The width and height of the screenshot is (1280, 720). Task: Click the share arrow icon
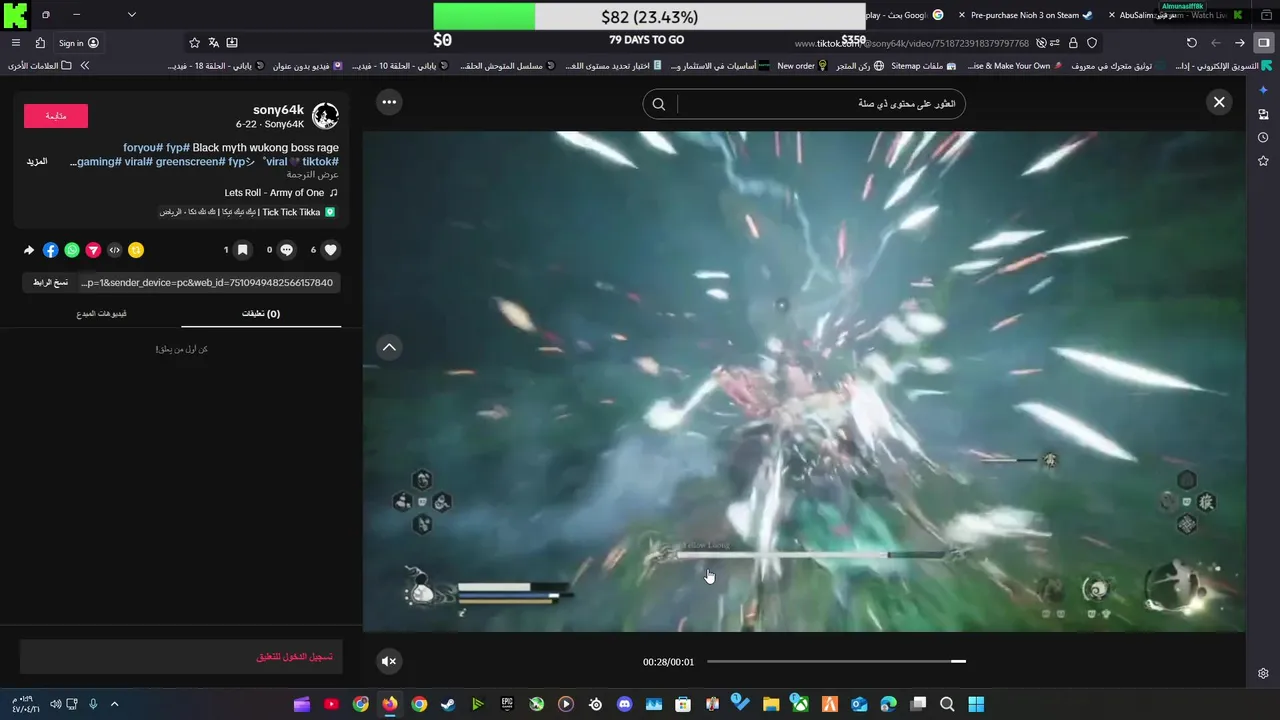pos(29,250)
